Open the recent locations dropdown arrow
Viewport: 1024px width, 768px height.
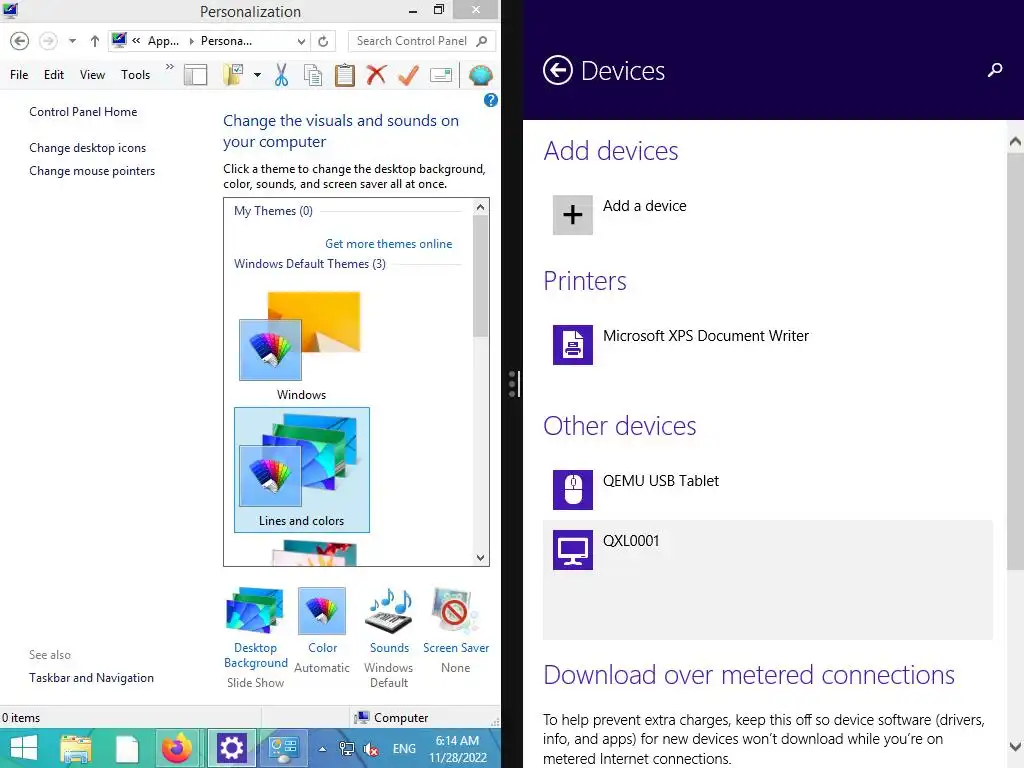72,41
